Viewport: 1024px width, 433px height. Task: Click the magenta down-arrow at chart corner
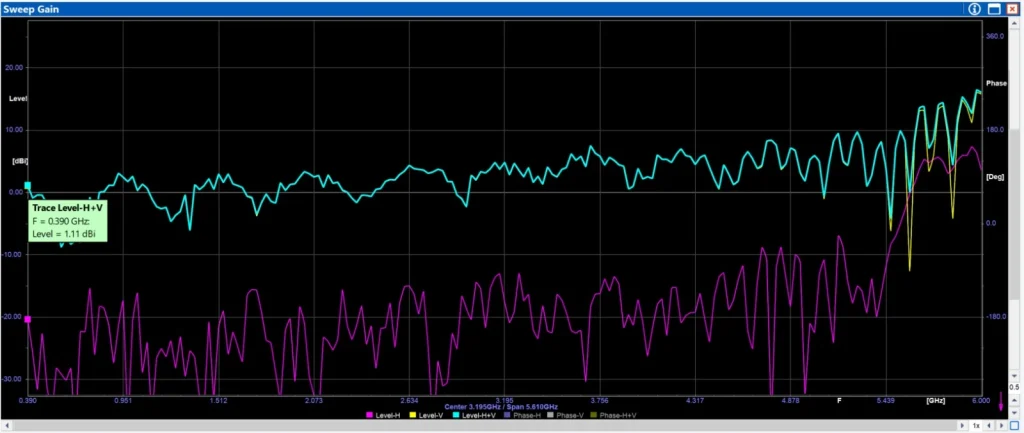(1000, 401)
